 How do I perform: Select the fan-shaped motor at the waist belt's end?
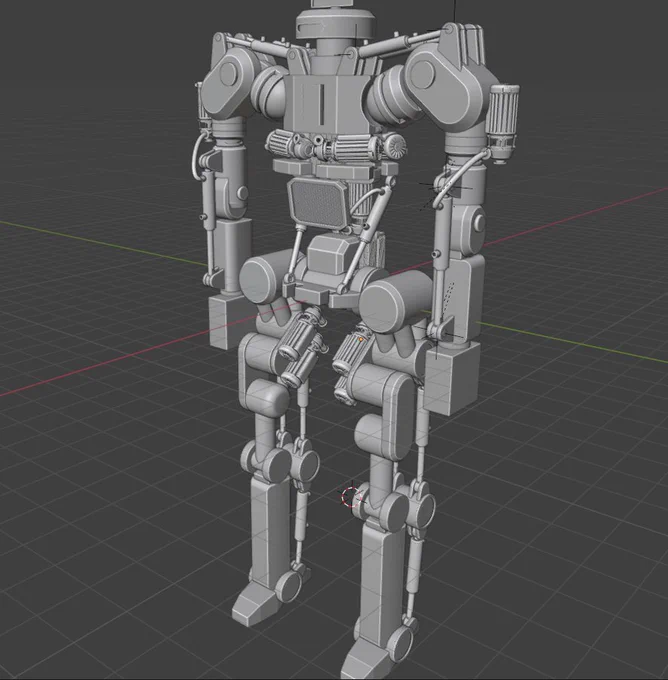(x=394, y=148)
